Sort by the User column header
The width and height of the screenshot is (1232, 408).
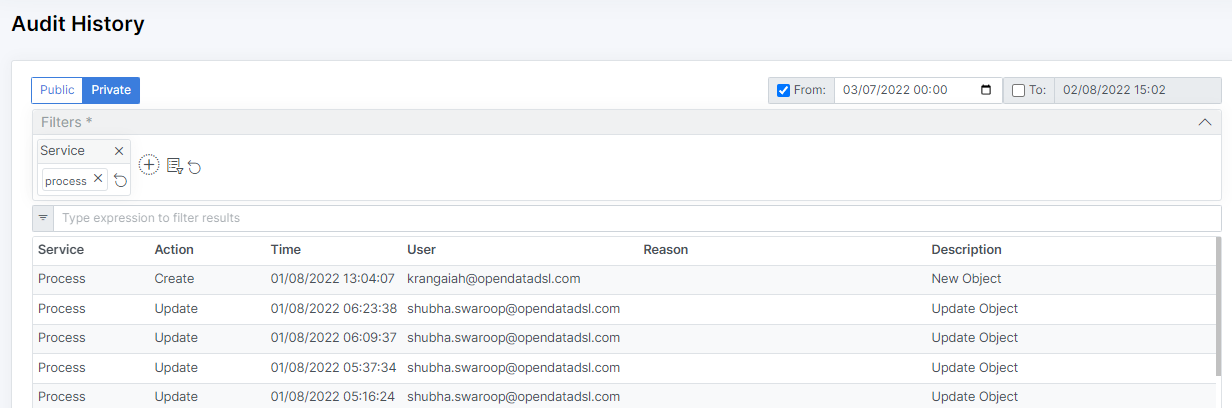(421, 250)
